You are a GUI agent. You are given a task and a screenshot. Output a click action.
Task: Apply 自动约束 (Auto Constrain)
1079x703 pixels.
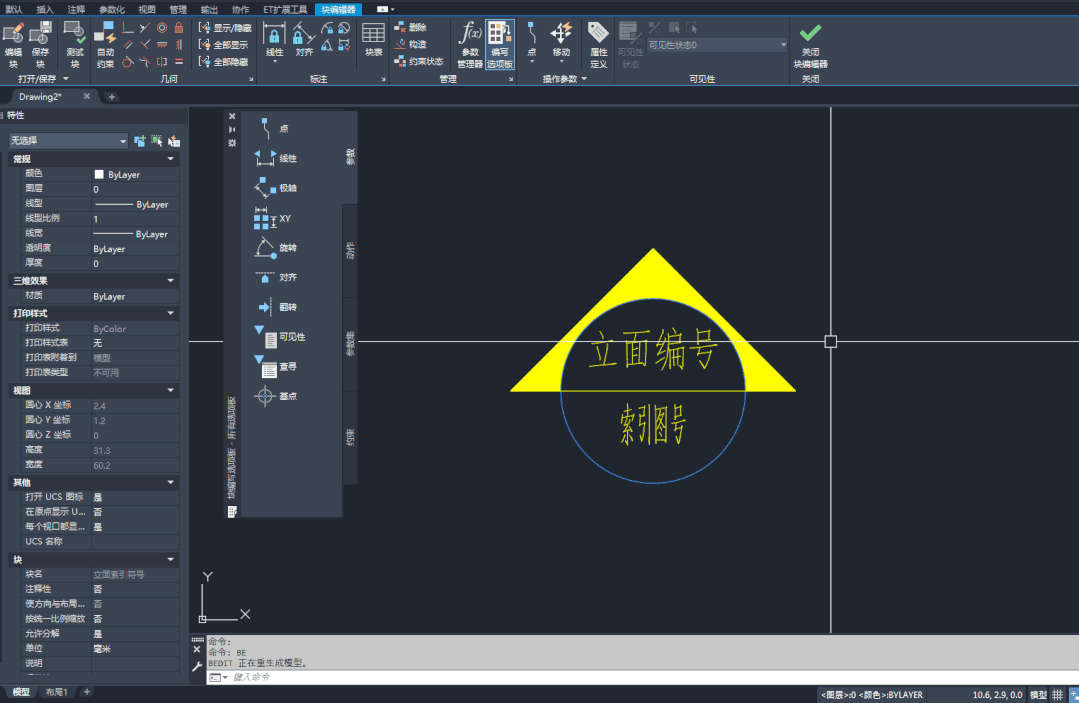coord(105,45)
